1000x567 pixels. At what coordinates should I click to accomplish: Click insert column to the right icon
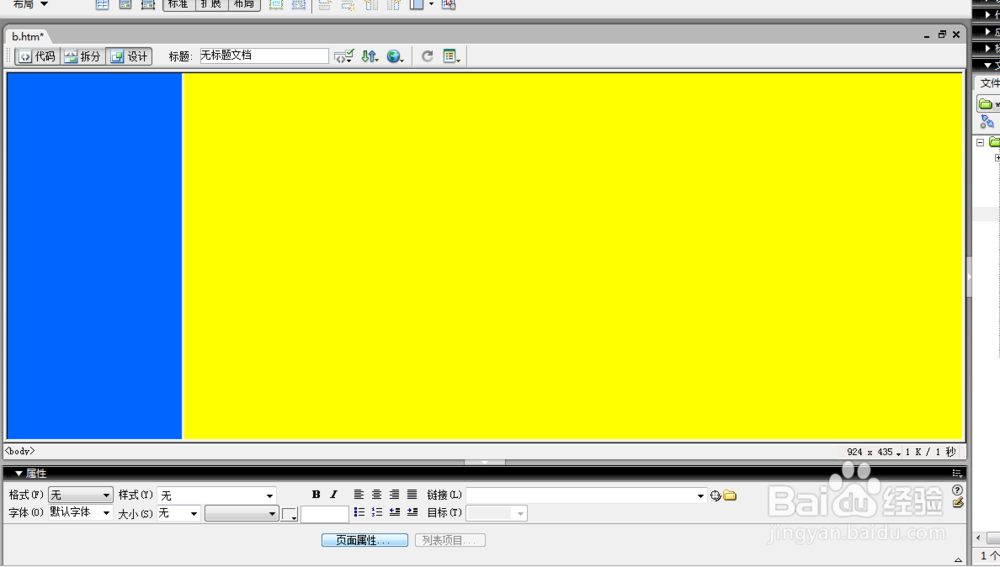(x=394, y=4)
